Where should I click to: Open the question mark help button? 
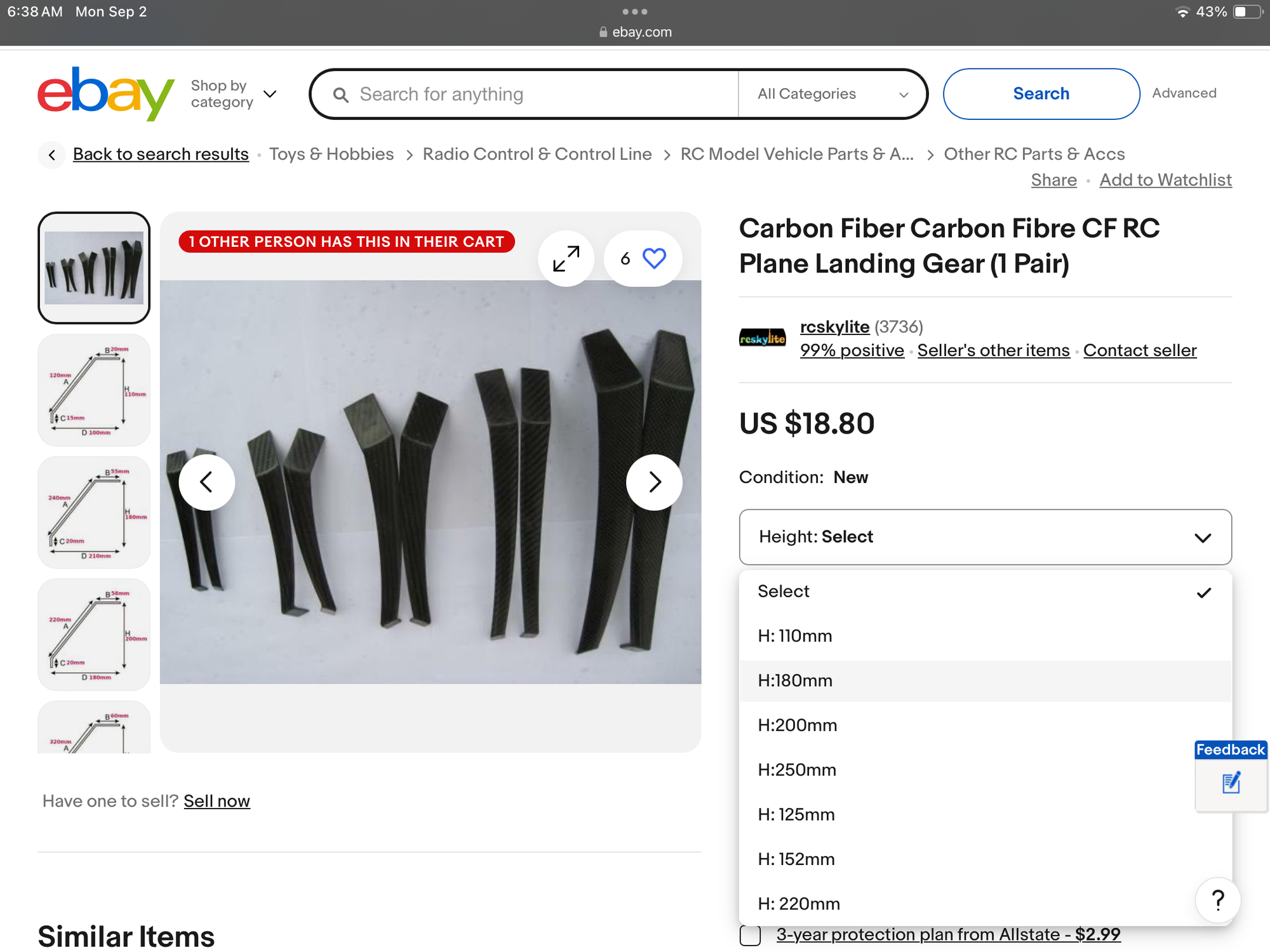point(1217,900)
